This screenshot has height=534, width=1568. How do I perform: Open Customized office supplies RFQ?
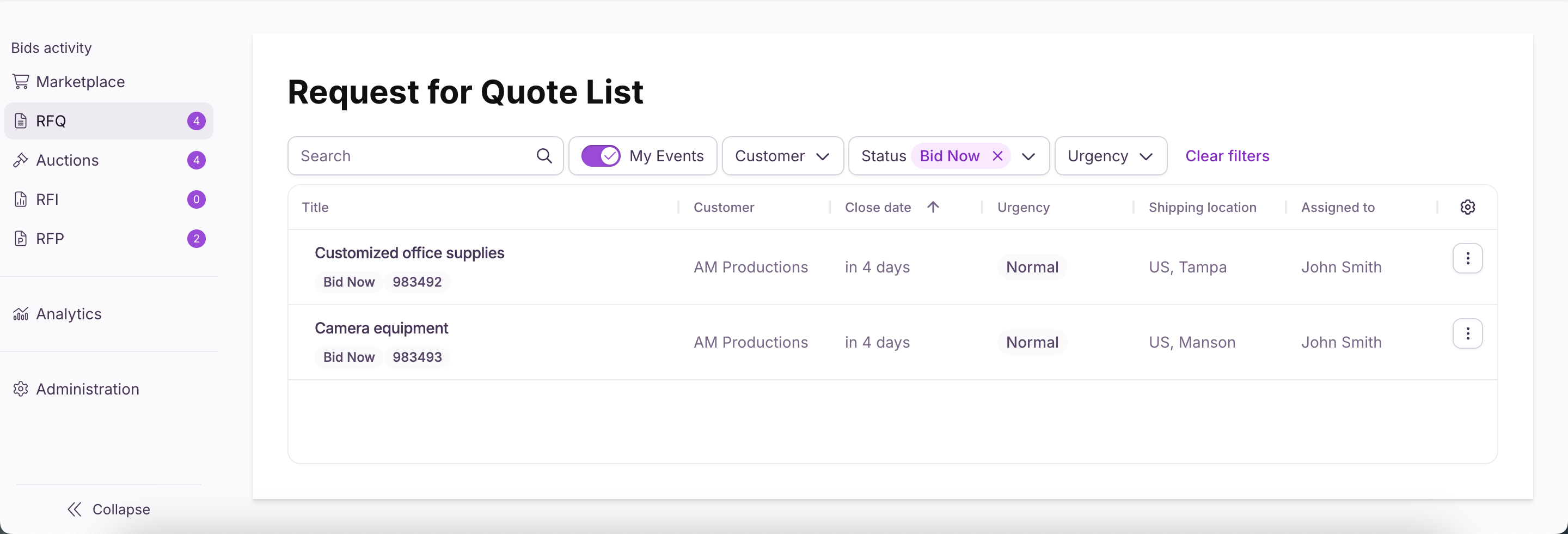pyautogui.click(x=409, y=253)
